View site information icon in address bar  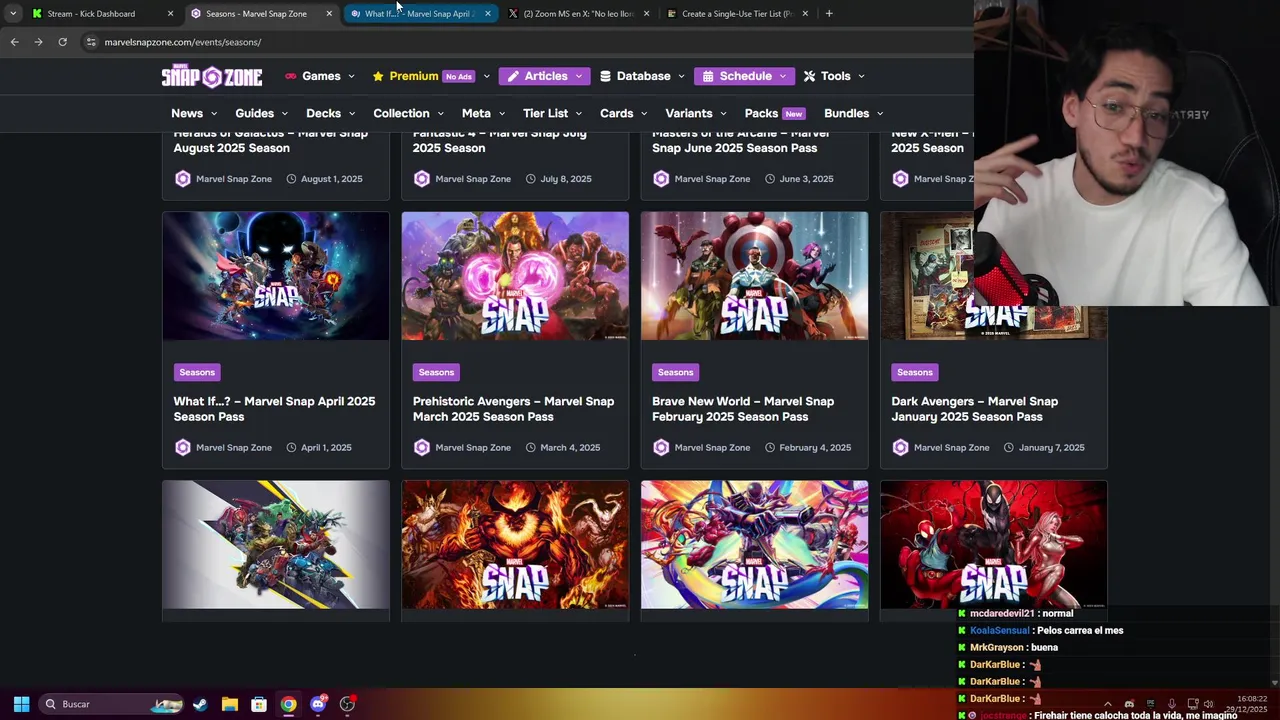coord(91,42)
